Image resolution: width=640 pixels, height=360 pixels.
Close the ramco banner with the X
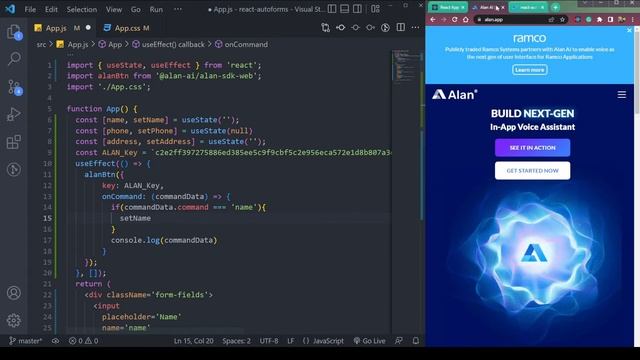tap(629, 31)
